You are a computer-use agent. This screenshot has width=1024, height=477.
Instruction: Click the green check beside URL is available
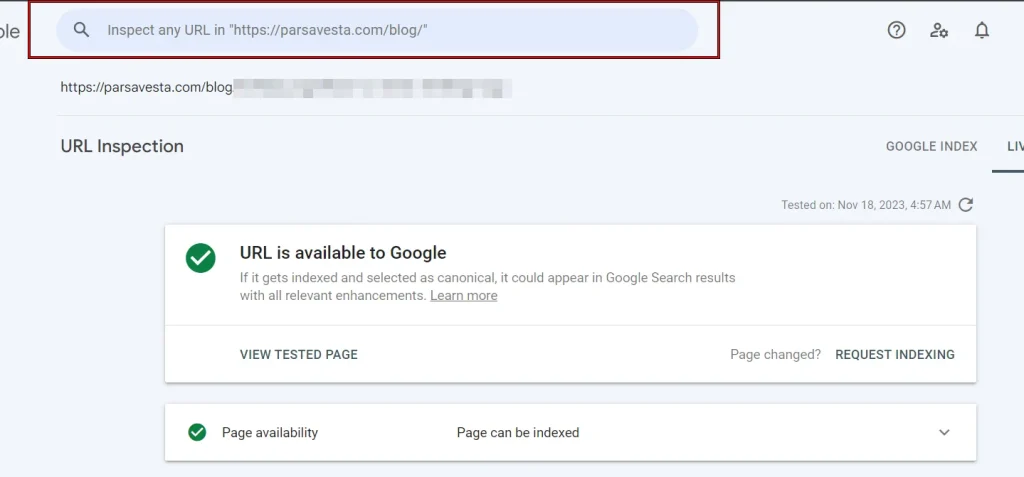(x=200, y=258)
